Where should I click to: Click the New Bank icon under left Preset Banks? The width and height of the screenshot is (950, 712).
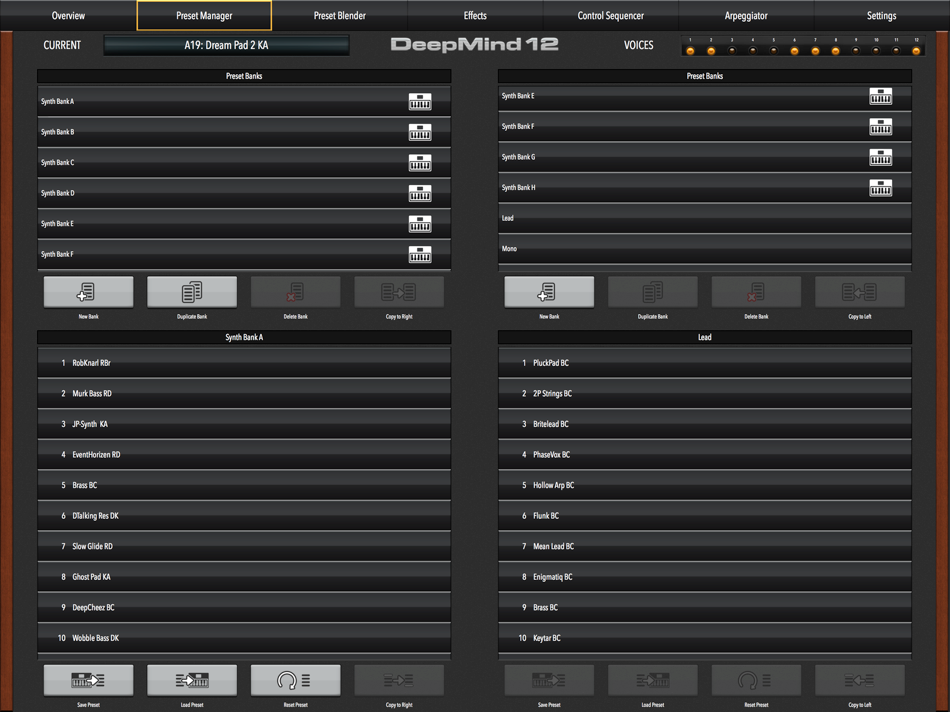point(88,291)
